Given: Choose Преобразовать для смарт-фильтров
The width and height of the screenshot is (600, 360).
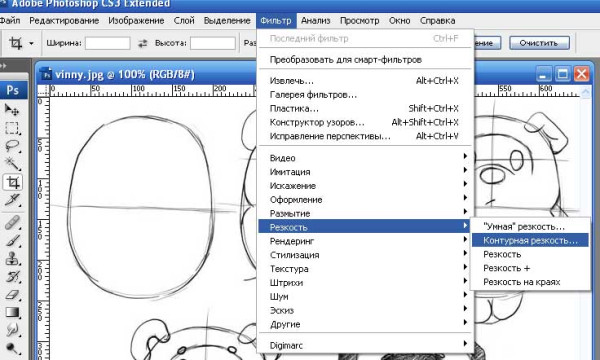Looking at the screenshot, I should pos(366,60).
